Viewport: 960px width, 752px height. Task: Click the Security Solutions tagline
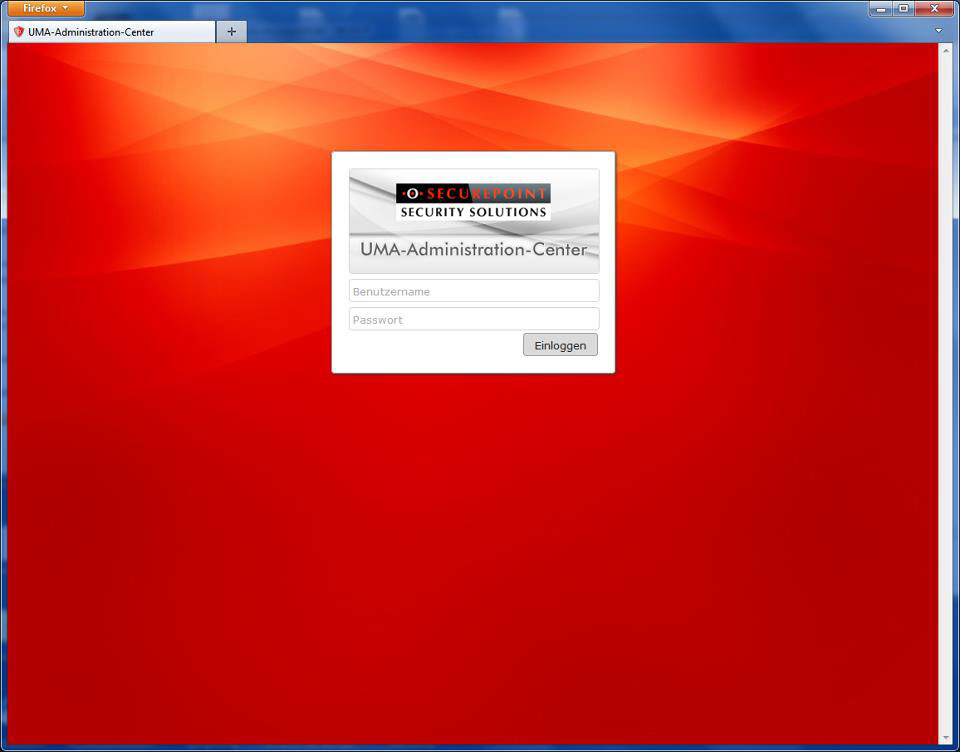473,212
